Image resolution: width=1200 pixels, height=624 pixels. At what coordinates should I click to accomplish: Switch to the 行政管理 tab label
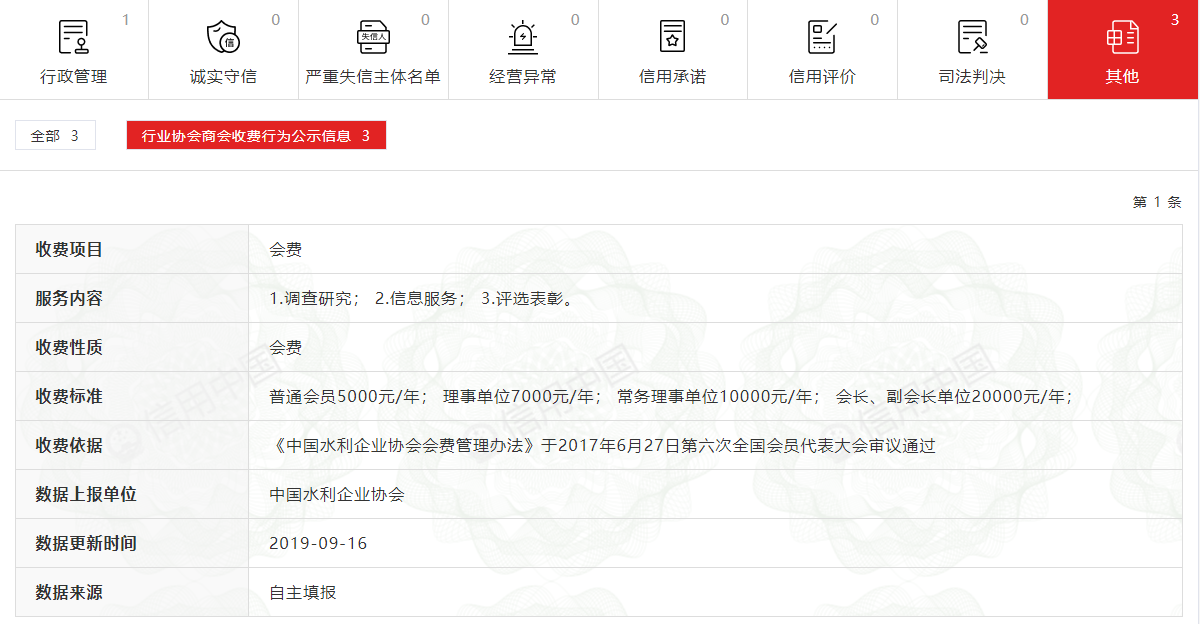click(x=73, y=77)
